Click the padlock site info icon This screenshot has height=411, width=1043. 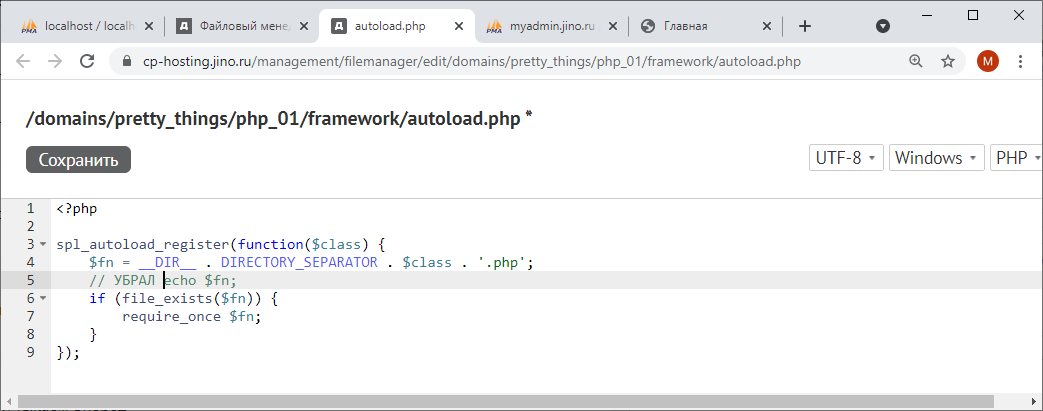126,62
